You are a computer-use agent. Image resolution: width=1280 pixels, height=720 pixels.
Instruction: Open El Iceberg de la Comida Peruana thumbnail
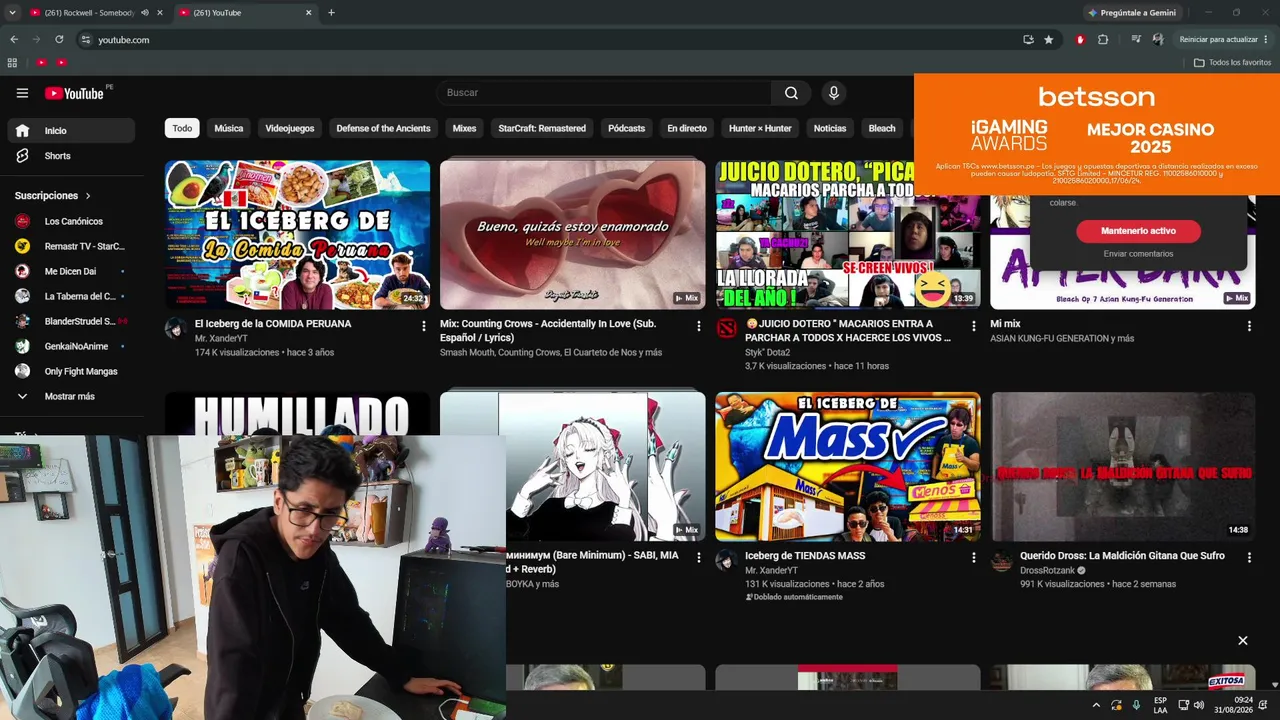298,235
